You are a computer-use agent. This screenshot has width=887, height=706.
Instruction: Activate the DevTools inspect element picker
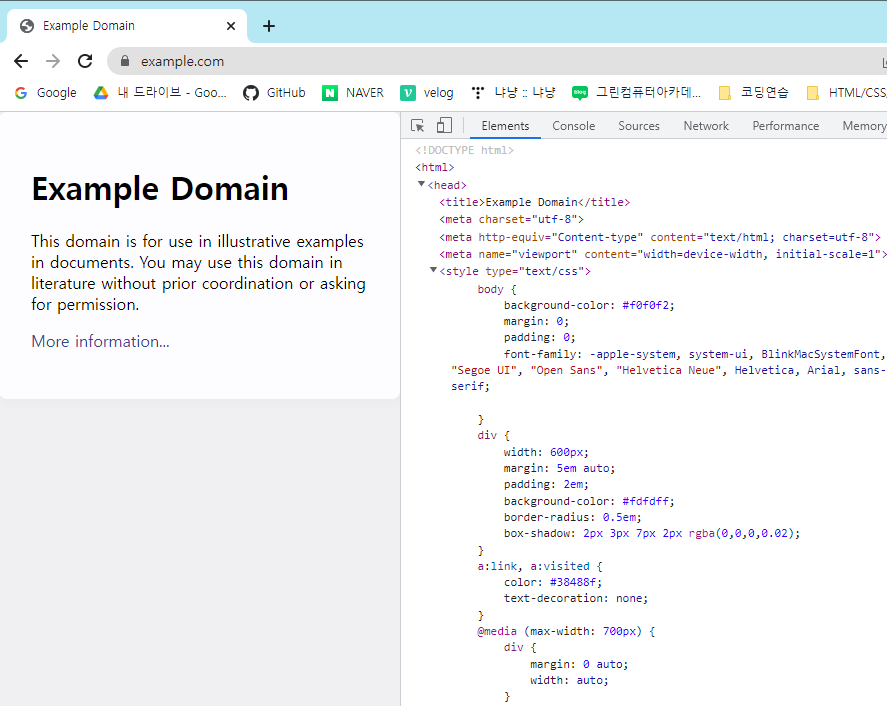tap(417, 126)
